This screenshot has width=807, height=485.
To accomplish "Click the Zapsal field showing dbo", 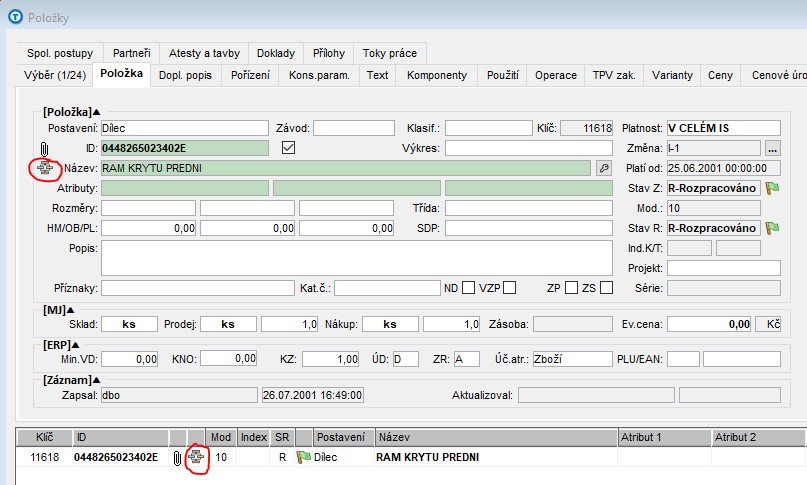I will (179, 395).
